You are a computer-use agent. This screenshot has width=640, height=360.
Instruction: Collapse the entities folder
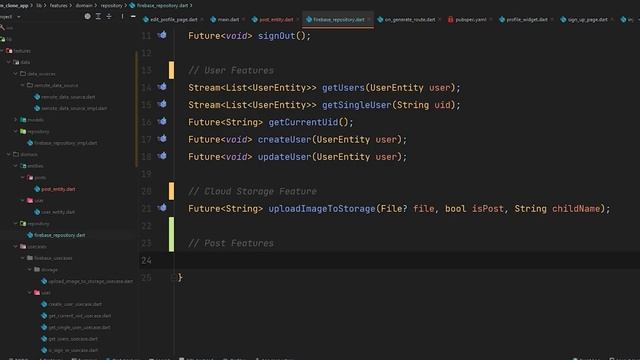pyautogui.click(x=16, y=166)
